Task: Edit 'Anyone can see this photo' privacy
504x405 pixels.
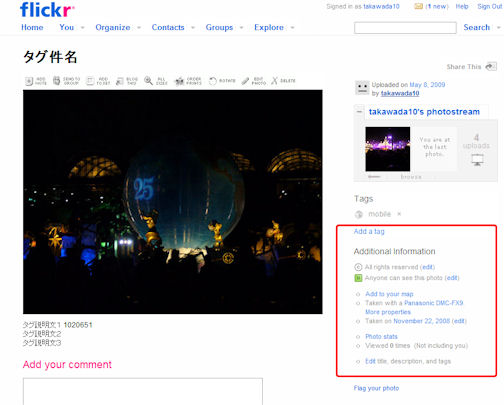Action: [x=452, y=278]
